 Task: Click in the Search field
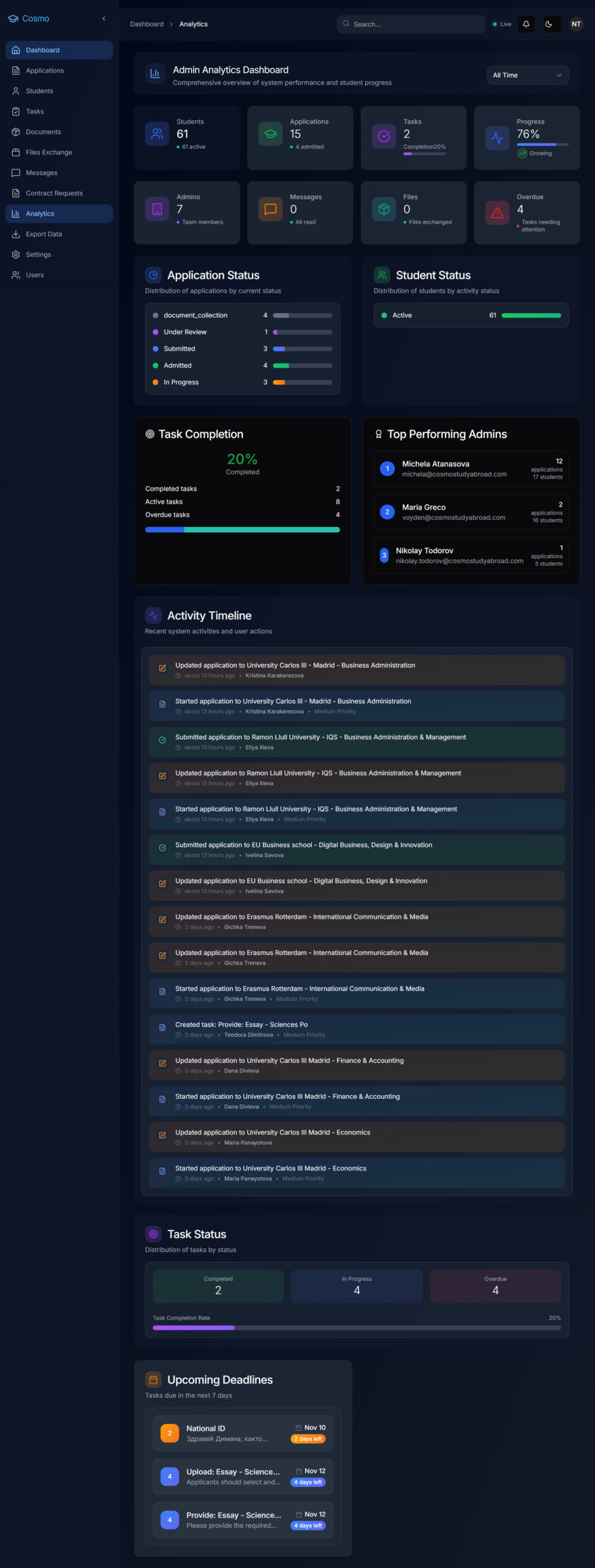pyautogui.click(x=411, y=24)
